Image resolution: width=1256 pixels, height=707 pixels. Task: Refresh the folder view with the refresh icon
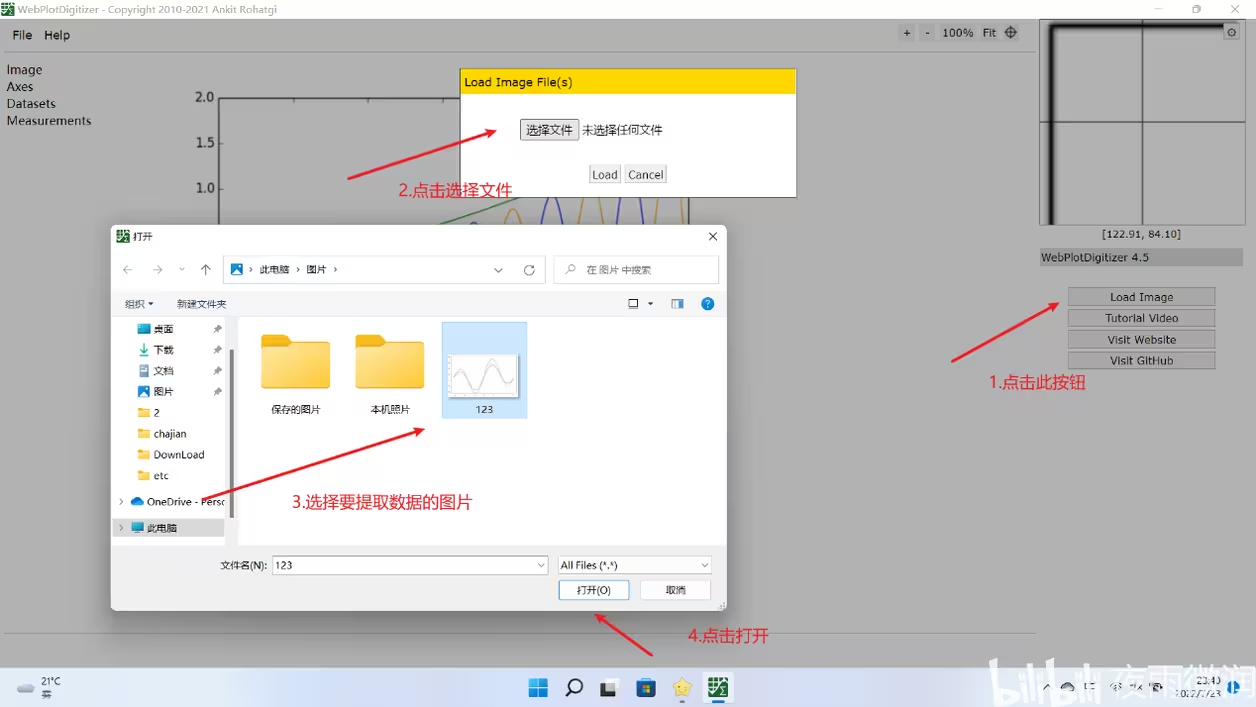point(529,269)
